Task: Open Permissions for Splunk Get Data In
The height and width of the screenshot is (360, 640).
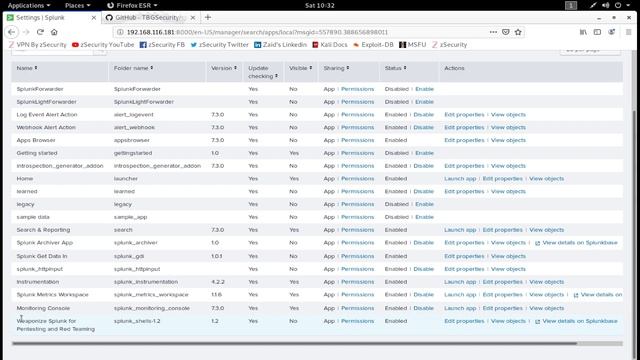Action: (358, 256)
